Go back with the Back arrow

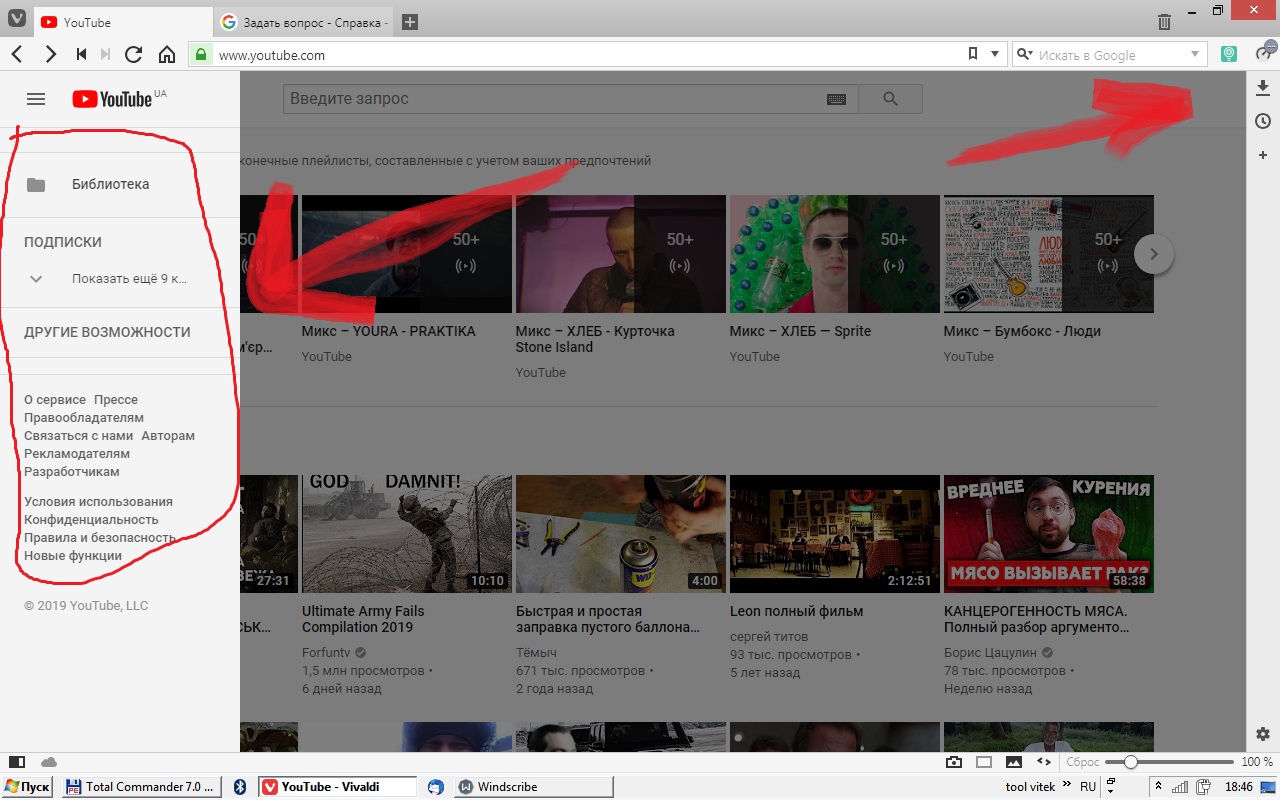(x=17, y=55)
